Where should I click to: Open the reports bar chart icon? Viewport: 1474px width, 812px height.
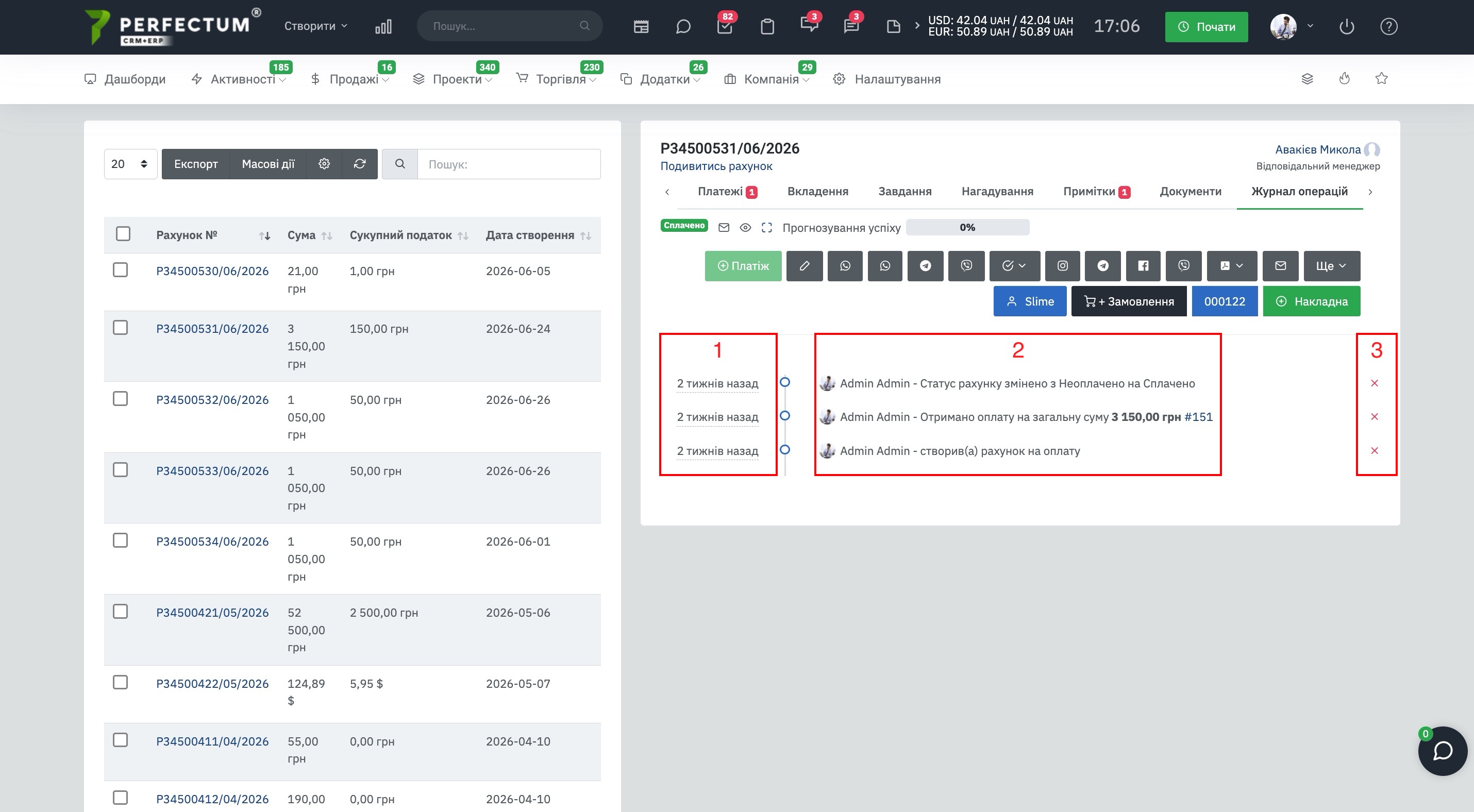click(x=383, y=26)
